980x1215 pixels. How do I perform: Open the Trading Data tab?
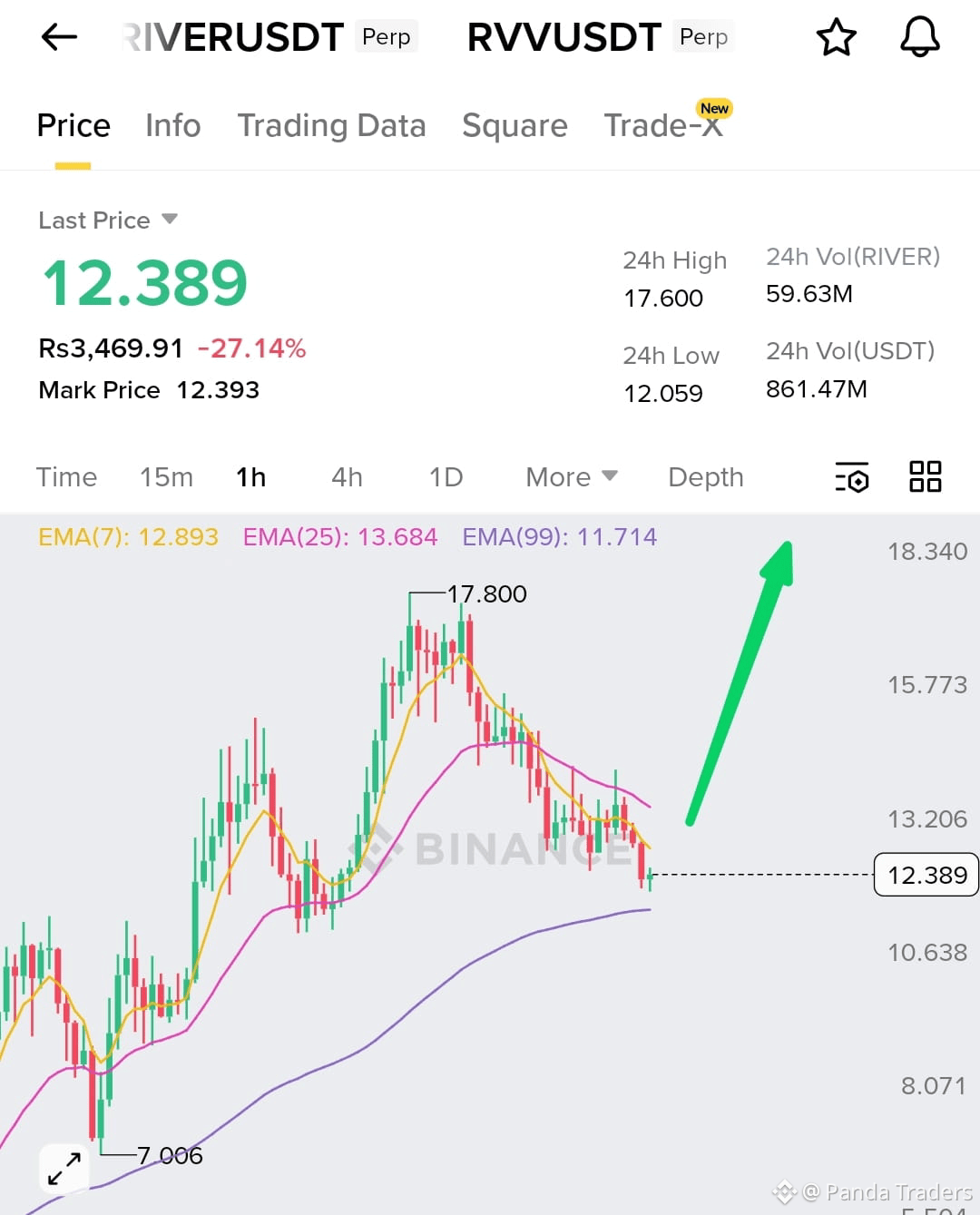point(331,125)
